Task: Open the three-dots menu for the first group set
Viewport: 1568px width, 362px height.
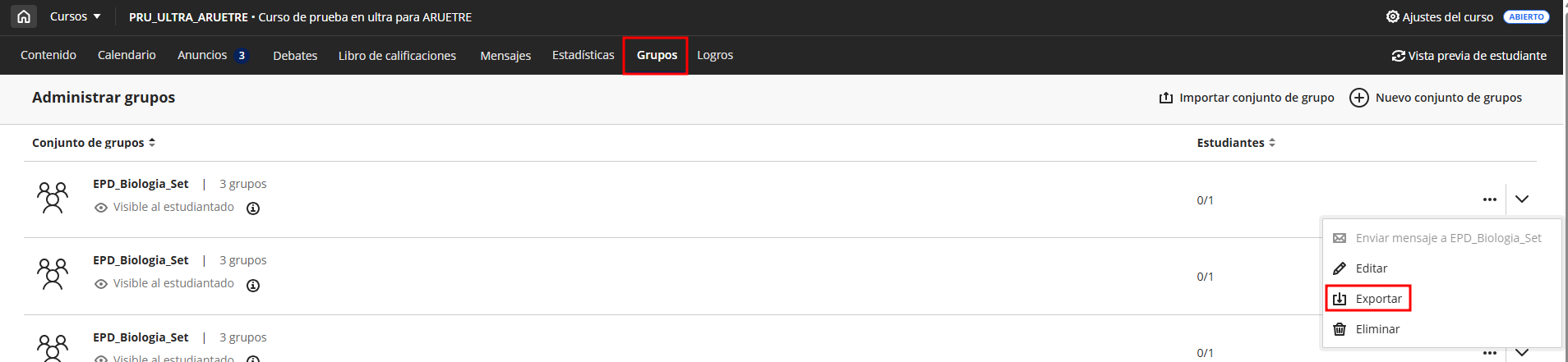Action: [1489, 199]
